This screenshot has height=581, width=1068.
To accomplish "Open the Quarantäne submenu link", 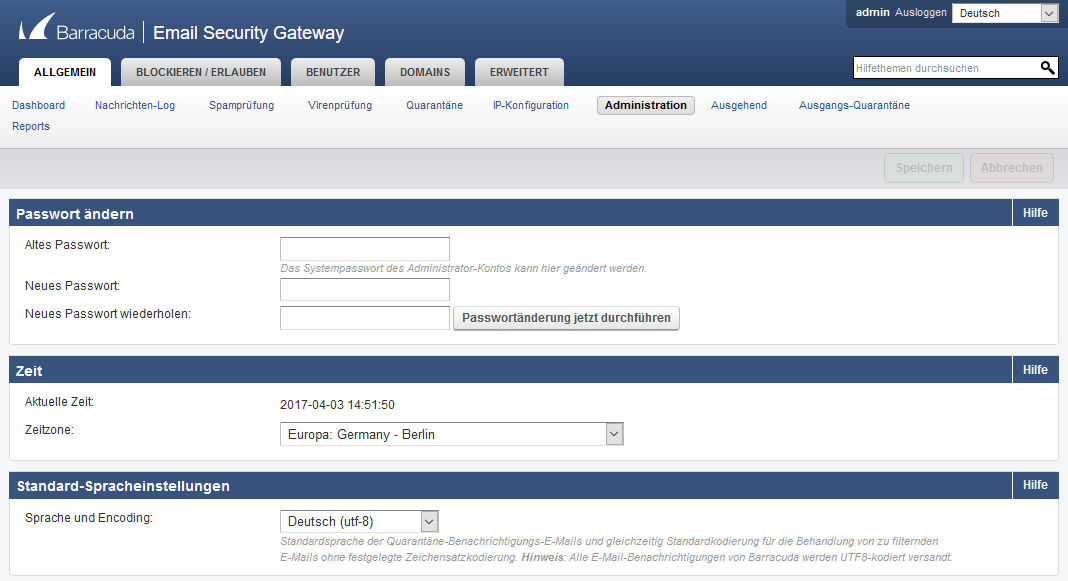I will (x=434, y=105).
